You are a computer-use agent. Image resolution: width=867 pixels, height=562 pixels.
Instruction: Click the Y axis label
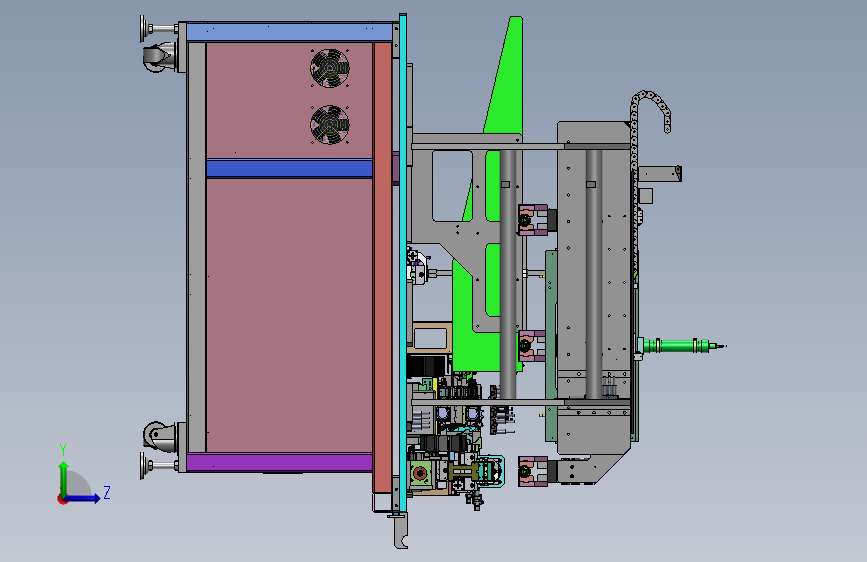(63, 450)
